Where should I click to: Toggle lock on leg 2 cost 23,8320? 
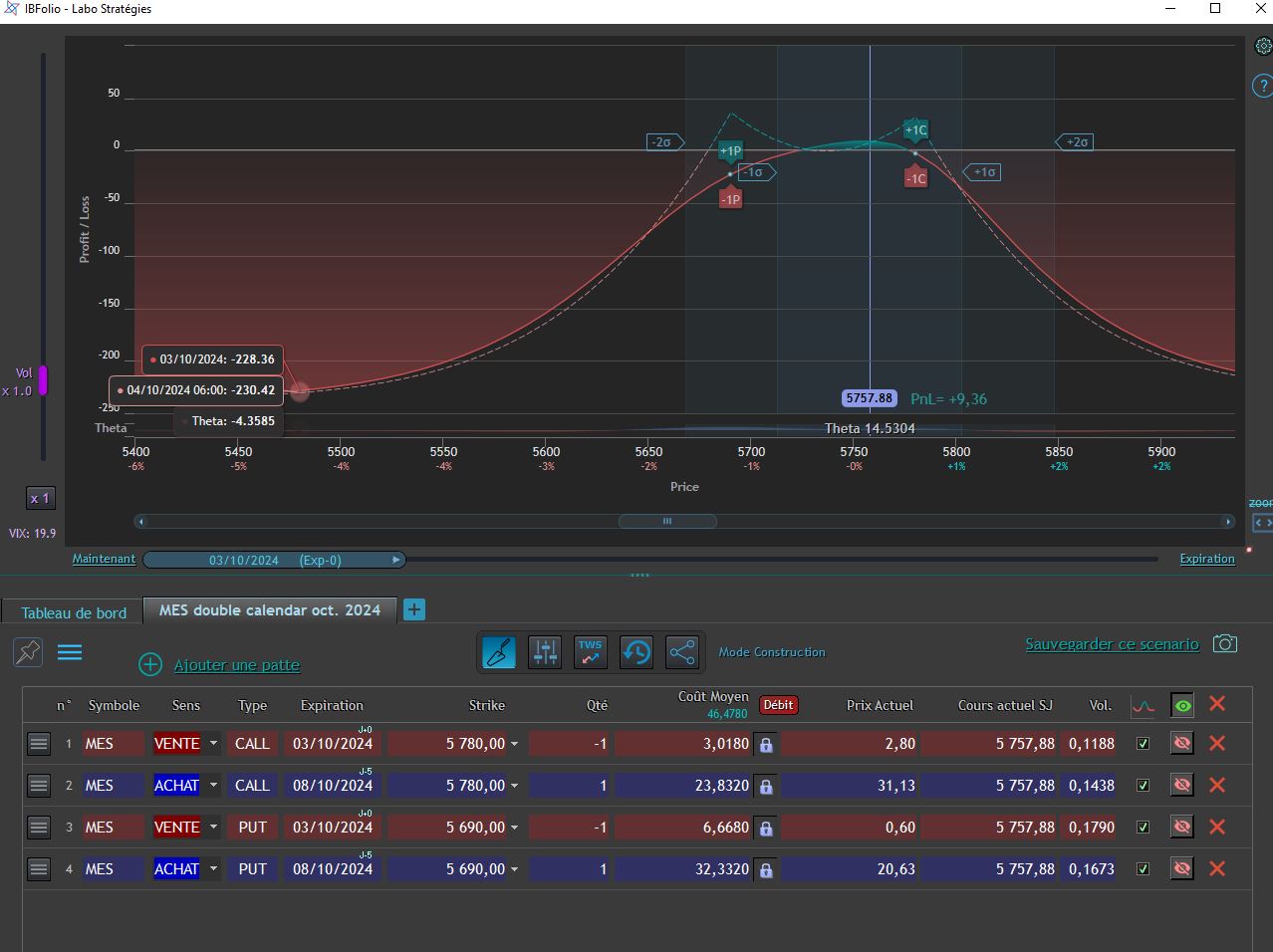766,786
